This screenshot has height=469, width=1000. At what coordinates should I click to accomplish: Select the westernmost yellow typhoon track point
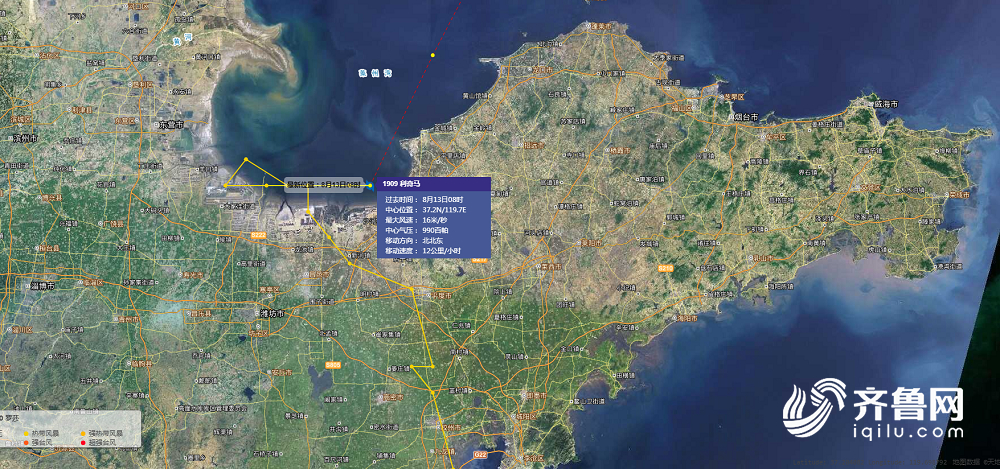click(x=226, y=185)
